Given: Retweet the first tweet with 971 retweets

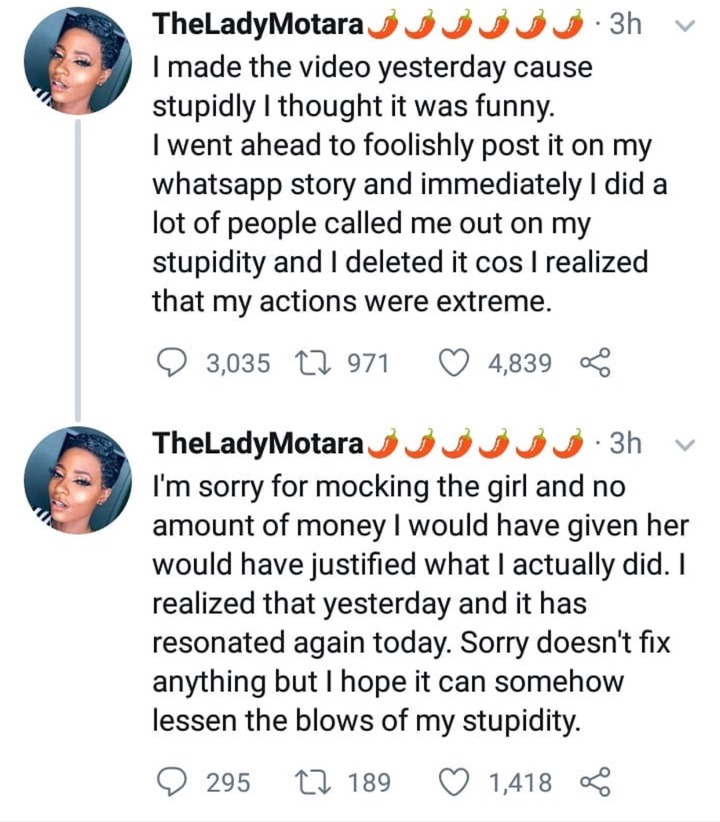Looking at the screenshot, I should click(x=313, y=363).
